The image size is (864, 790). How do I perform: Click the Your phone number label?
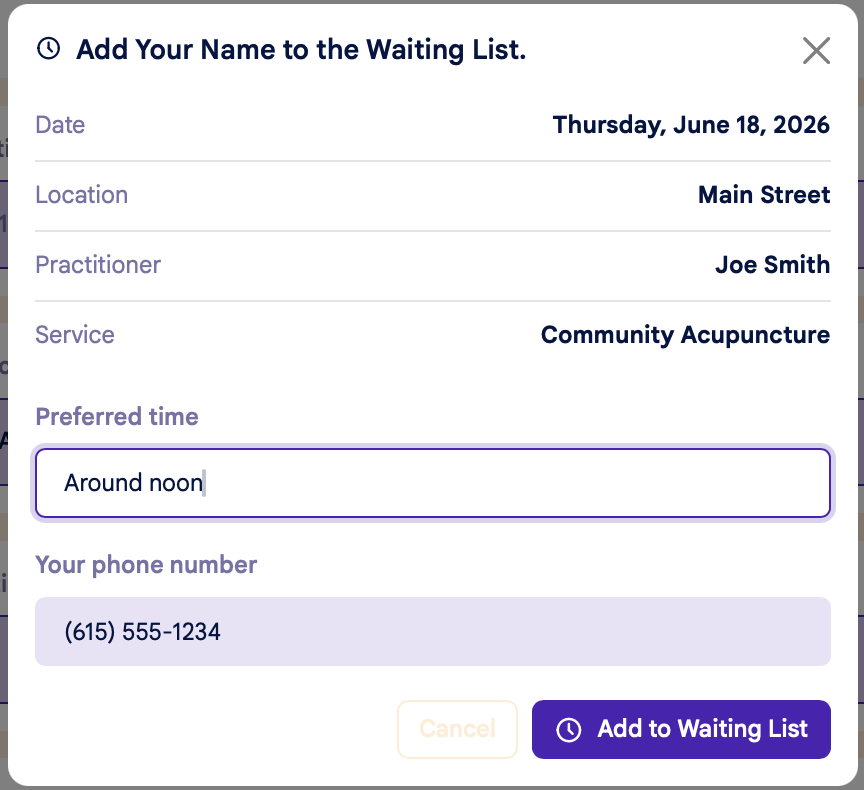(146, 565)
